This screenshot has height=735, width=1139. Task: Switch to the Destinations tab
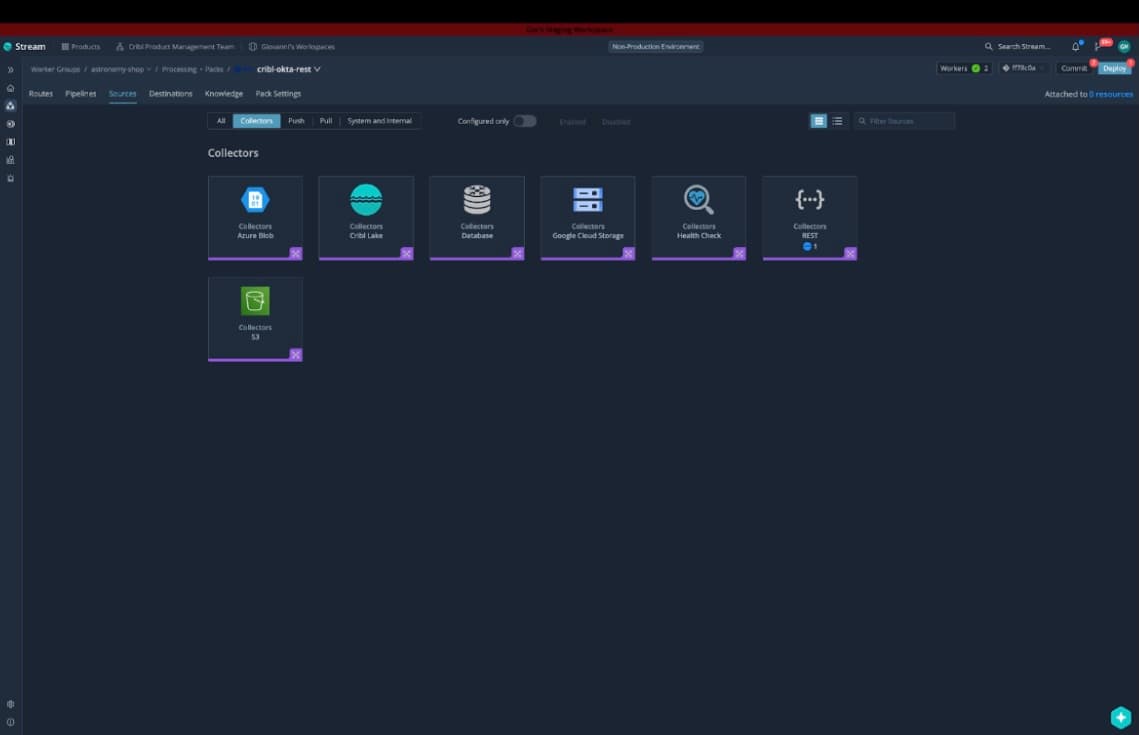click(170, 93)
